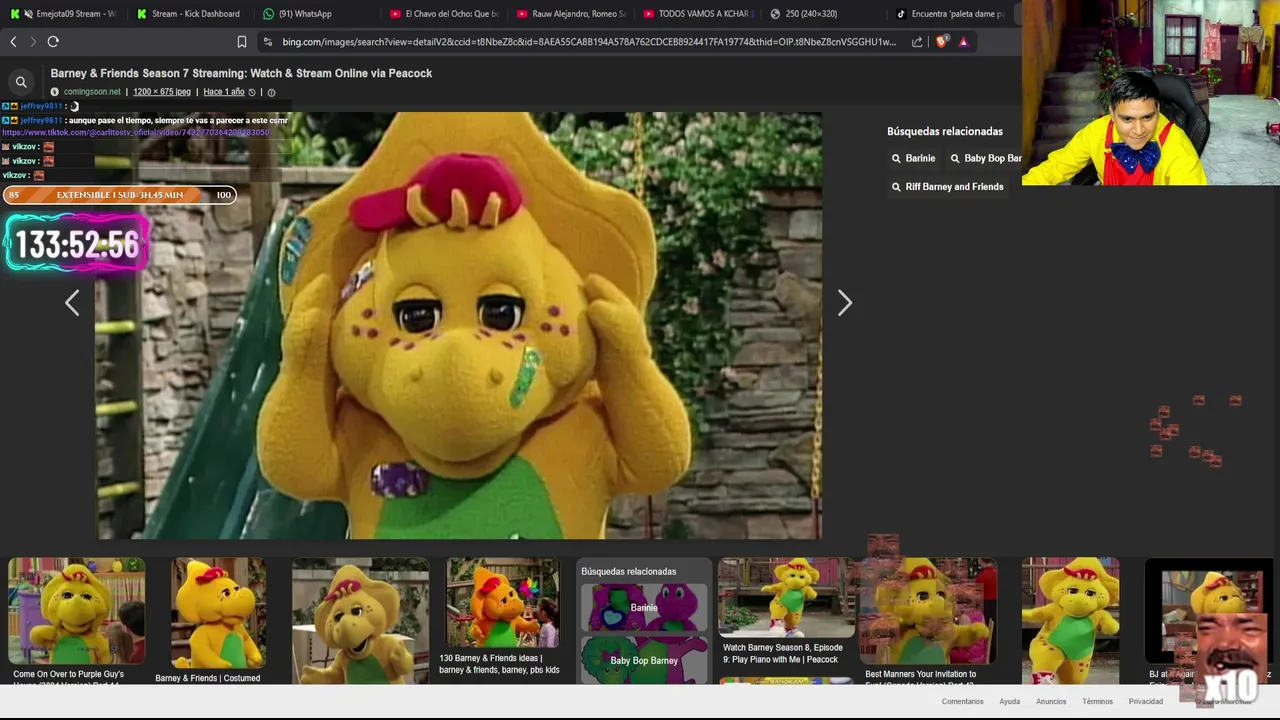Click the main Baby Bop image

click(459, 326)
